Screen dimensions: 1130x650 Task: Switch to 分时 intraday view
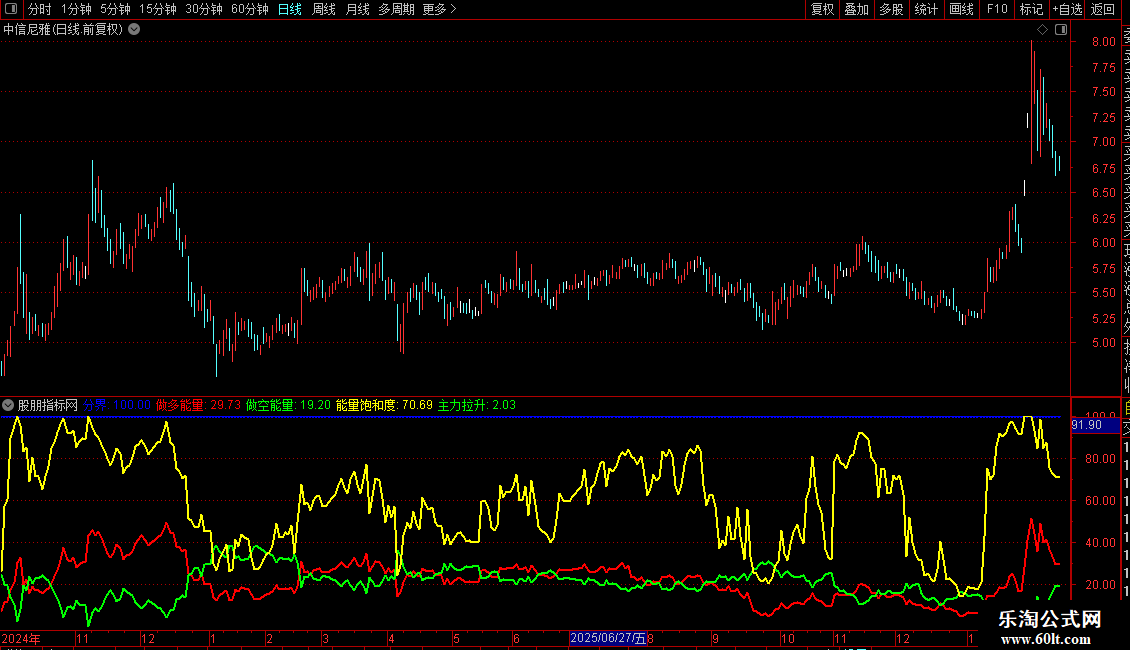40,9
